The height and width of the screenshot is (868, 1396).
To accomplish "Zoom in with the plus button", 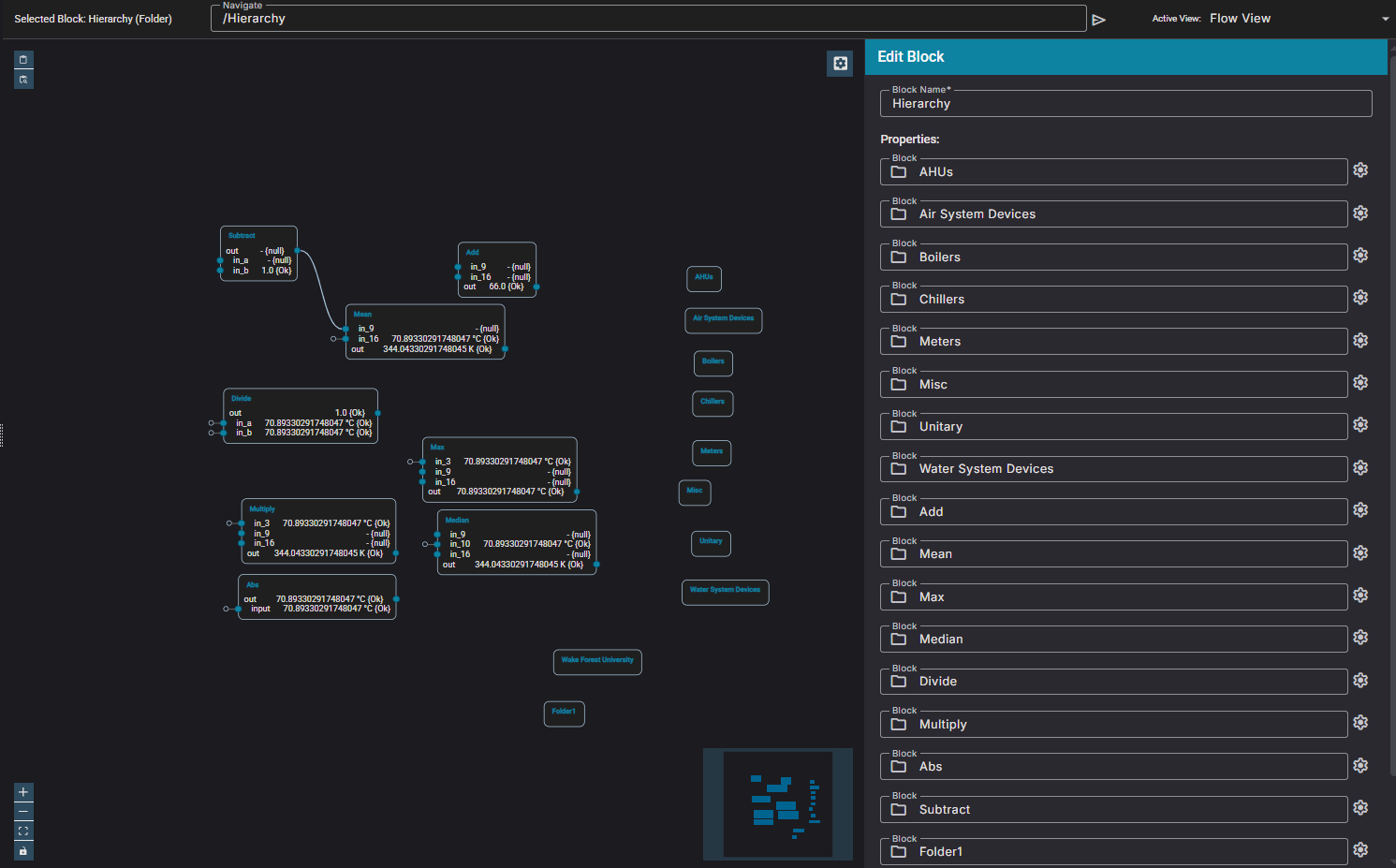I will tap(23, 792).
